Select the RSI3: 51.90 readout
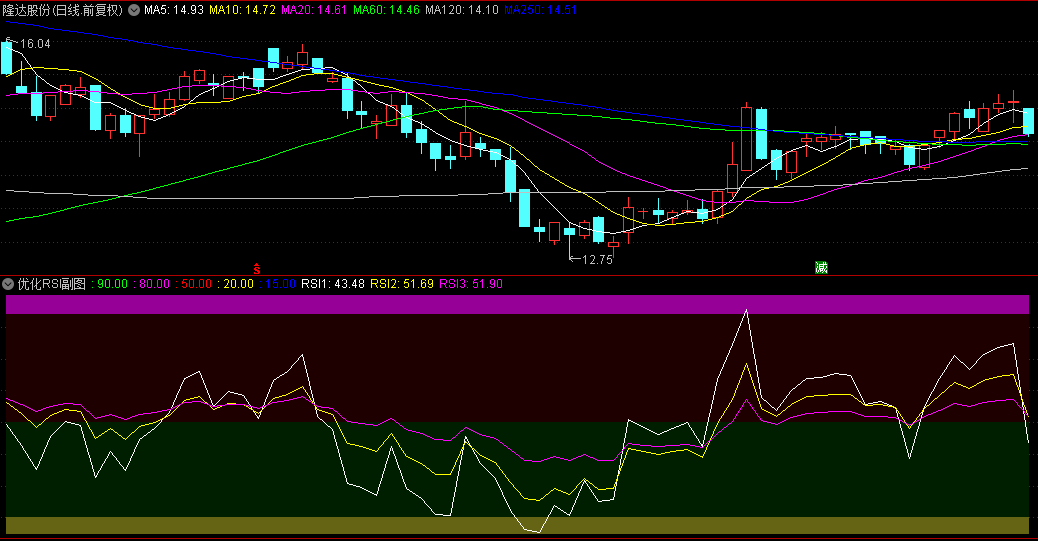Viewport: 1038px width, 541px height. click(471, 284)
